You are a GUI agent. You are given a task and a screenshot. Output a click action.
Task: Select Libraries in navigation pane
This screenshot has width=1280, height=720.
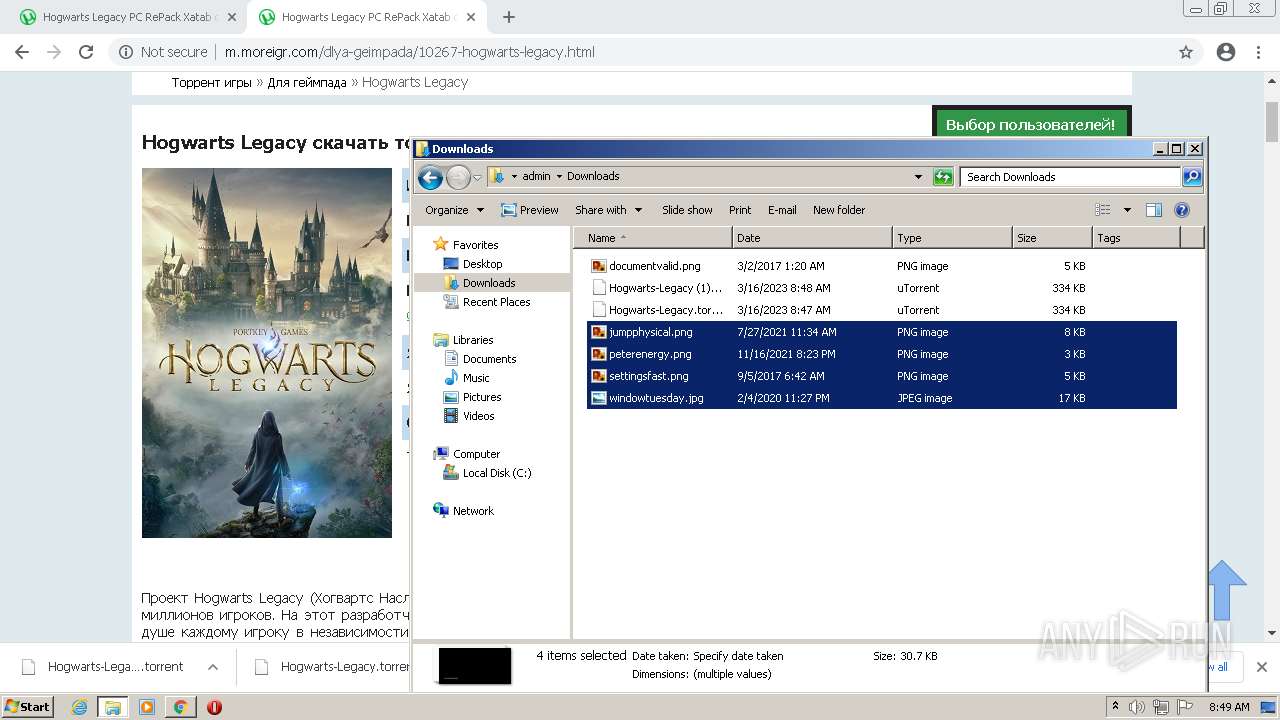(473, 340)
